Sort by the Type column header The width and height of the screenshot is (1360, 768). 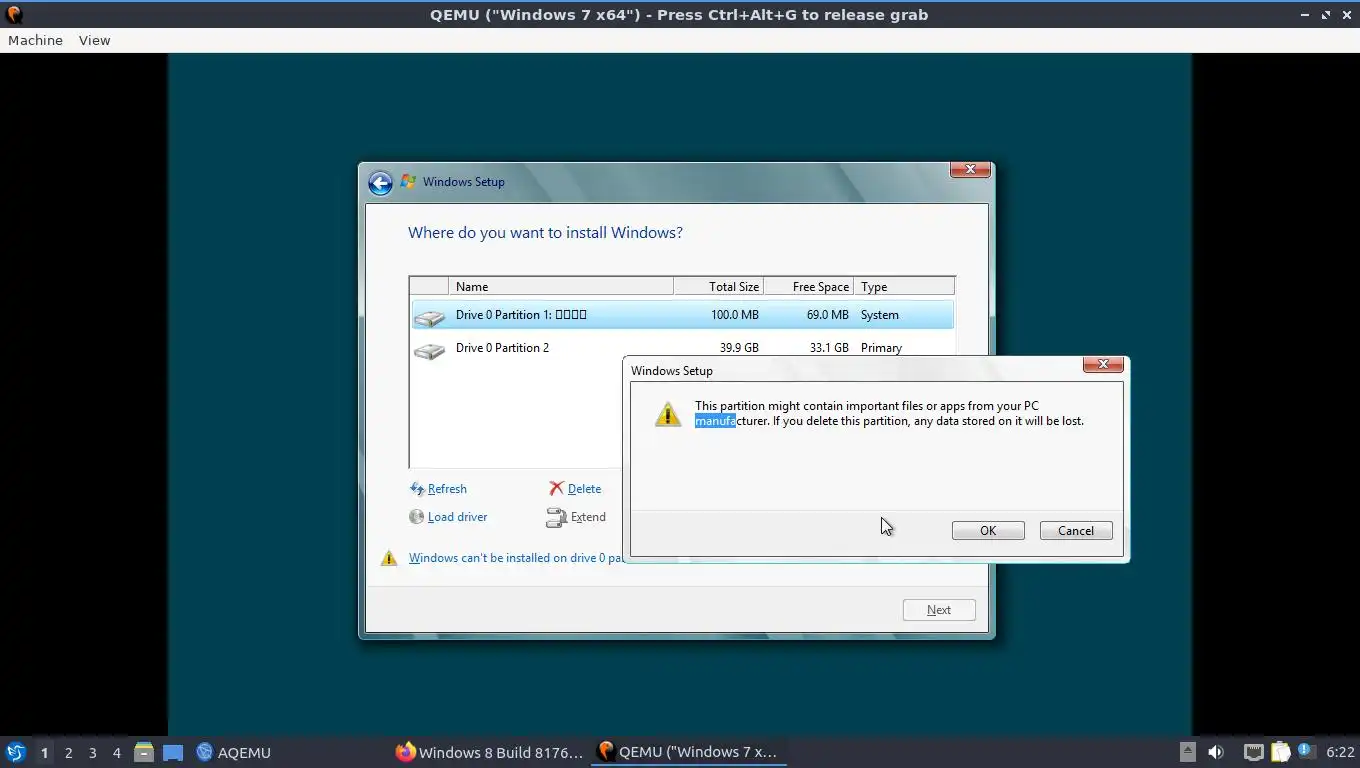click(904, 286)
